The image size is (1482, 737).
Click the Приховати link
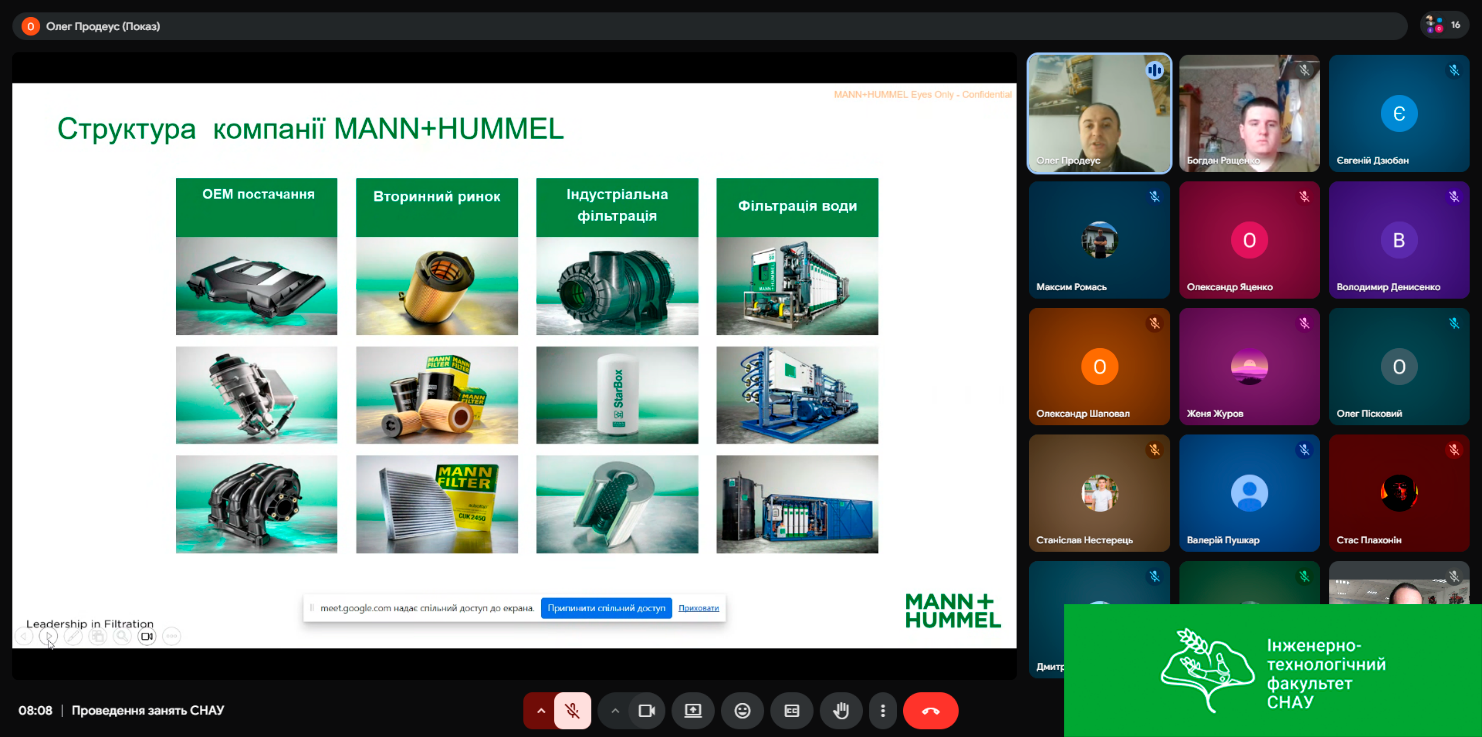698,608
